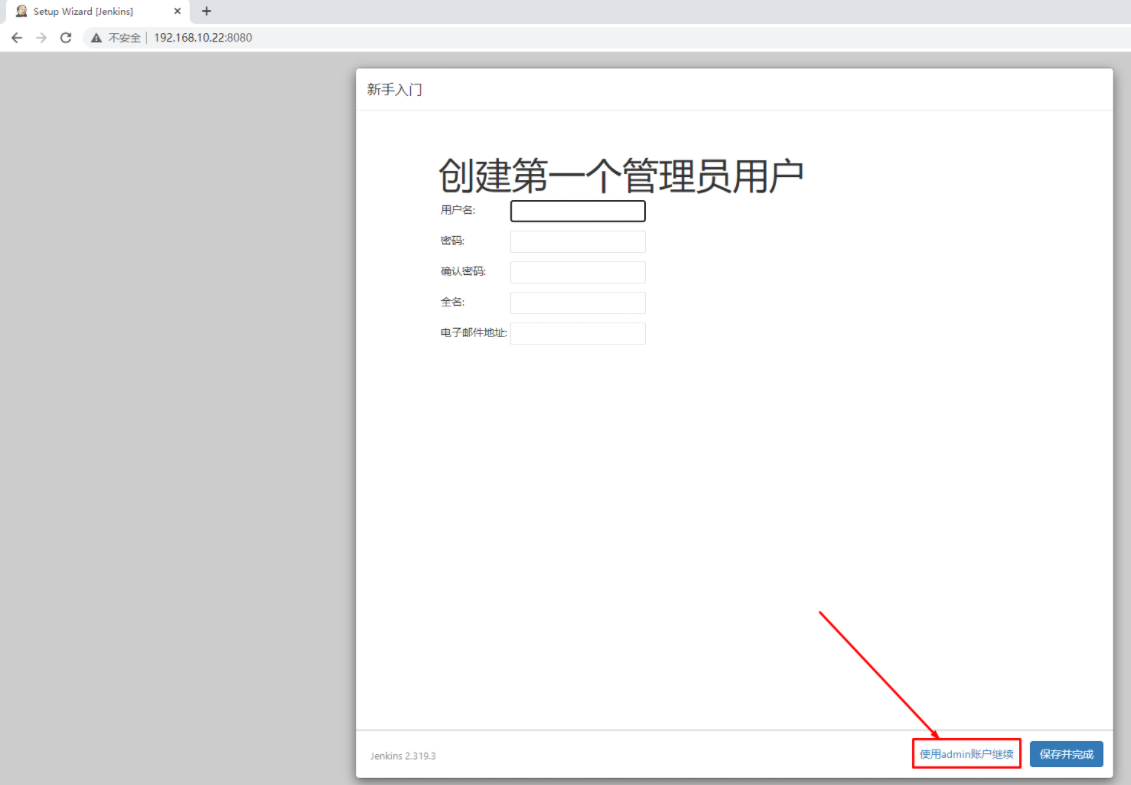1131x785 pixels.
Task: Reload the page with refresh icon
Action: click(66, 38)
